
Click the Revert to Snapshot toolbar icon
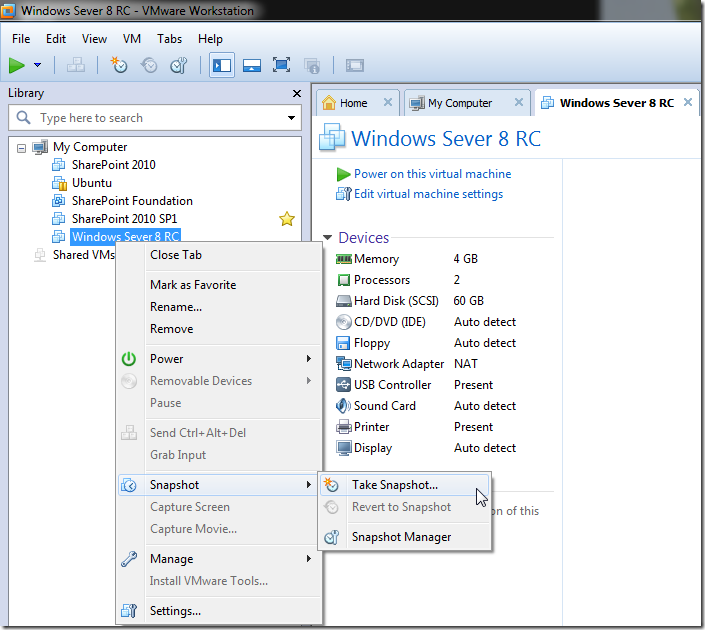(149, 65)
